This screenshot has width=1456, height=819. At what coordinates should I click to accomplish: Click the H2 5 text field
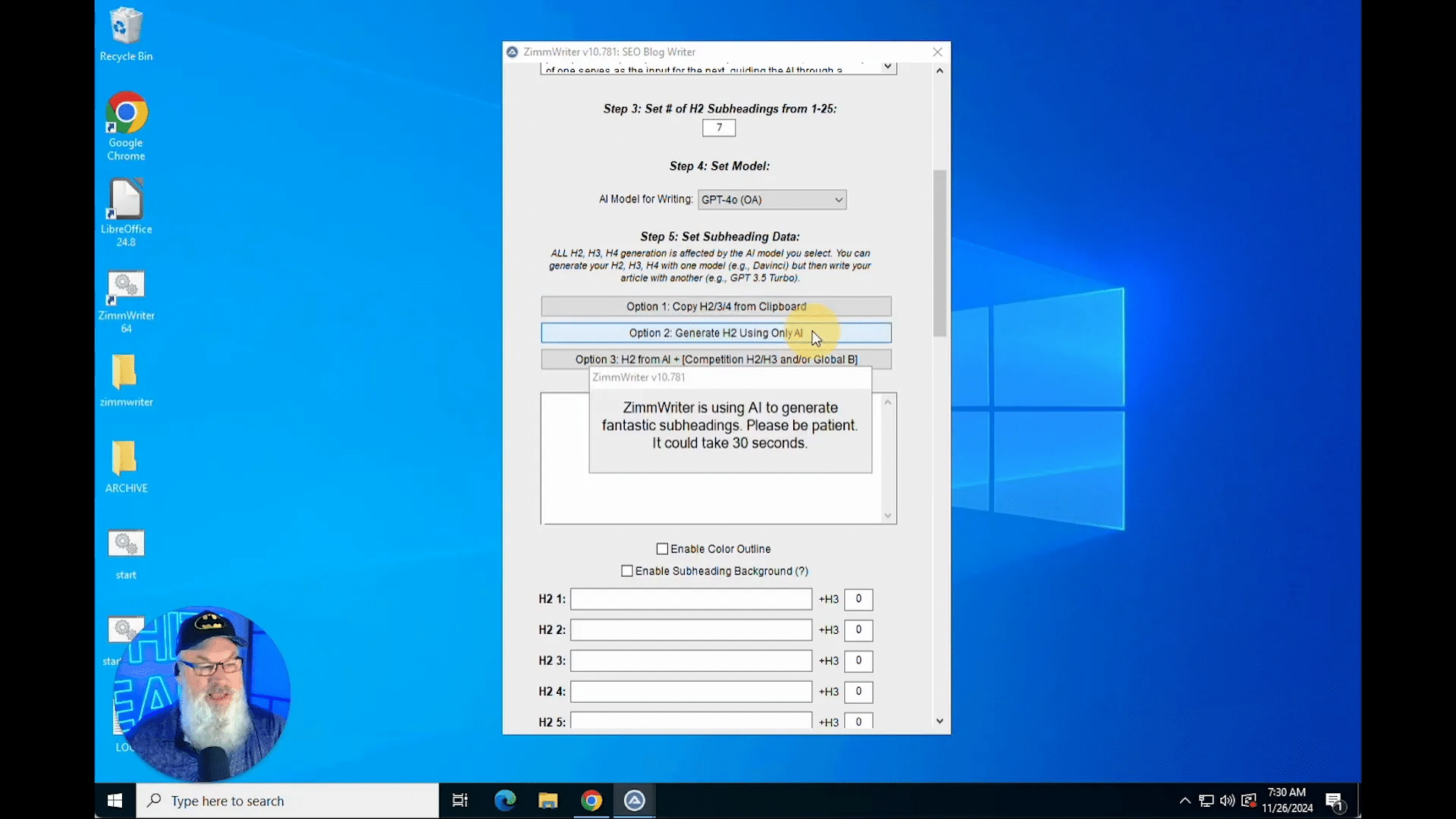(x=691, y=721)
